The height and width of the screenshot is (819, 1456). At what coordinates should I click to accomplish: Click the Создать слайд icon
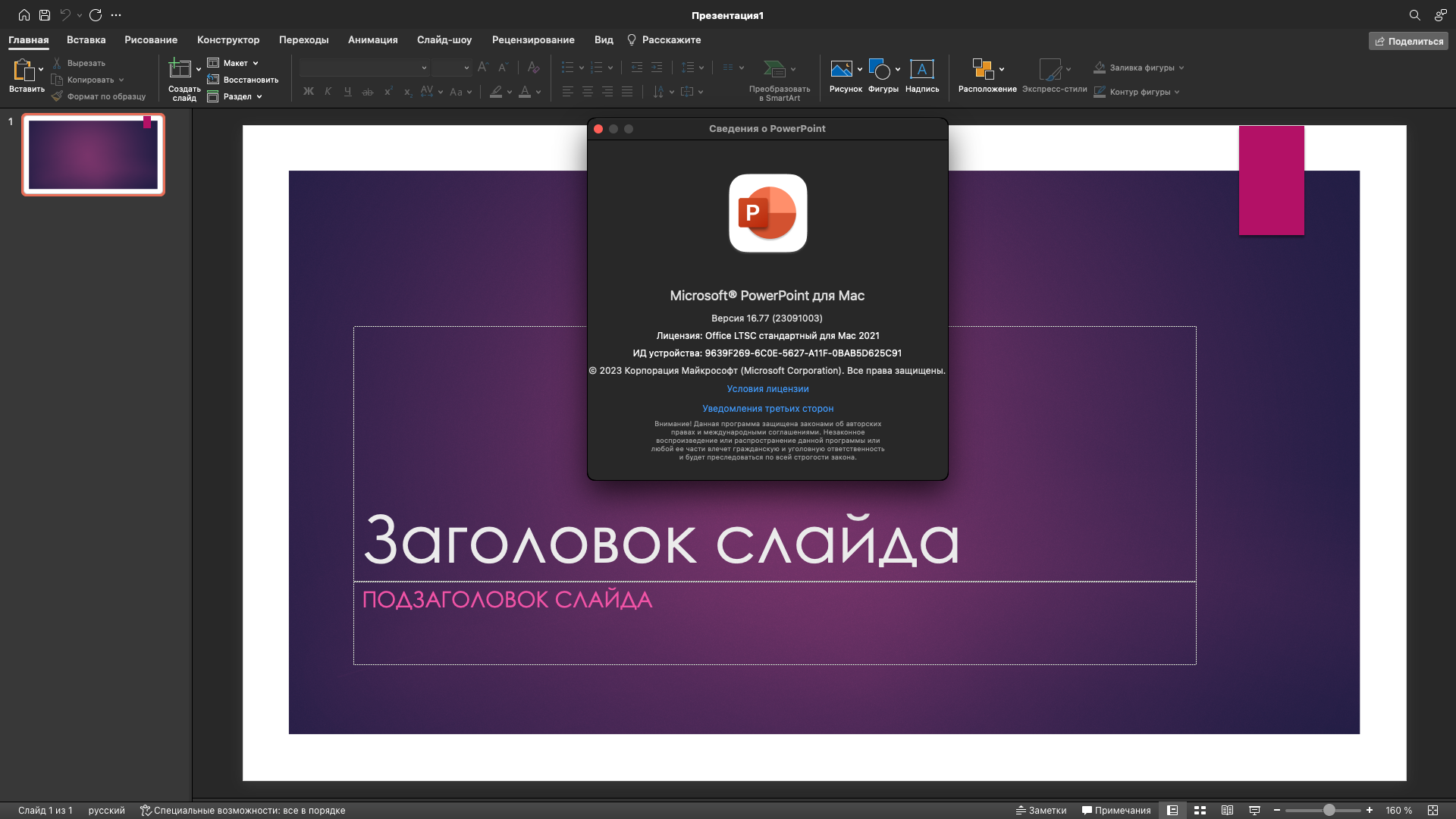pyautogui.click(x=180, y=70)
